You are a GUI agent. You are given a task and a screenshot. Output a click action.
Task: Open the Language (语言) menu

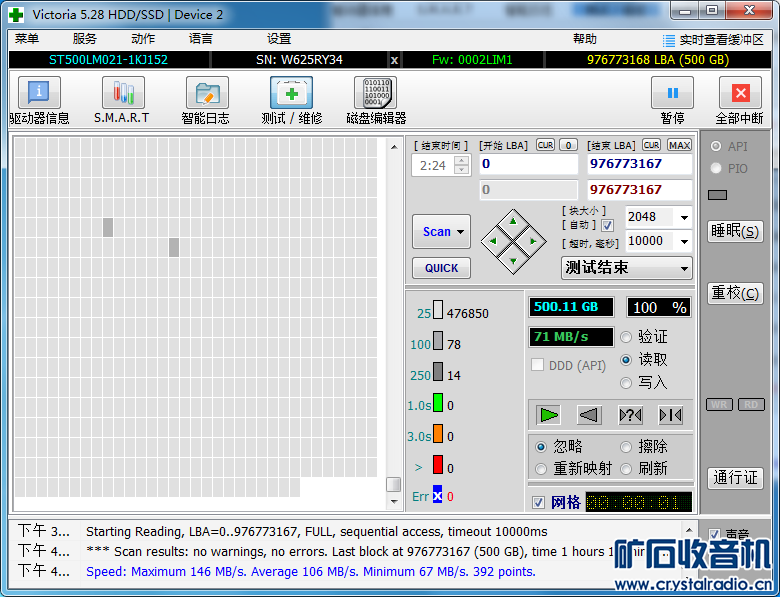(201, 39)
